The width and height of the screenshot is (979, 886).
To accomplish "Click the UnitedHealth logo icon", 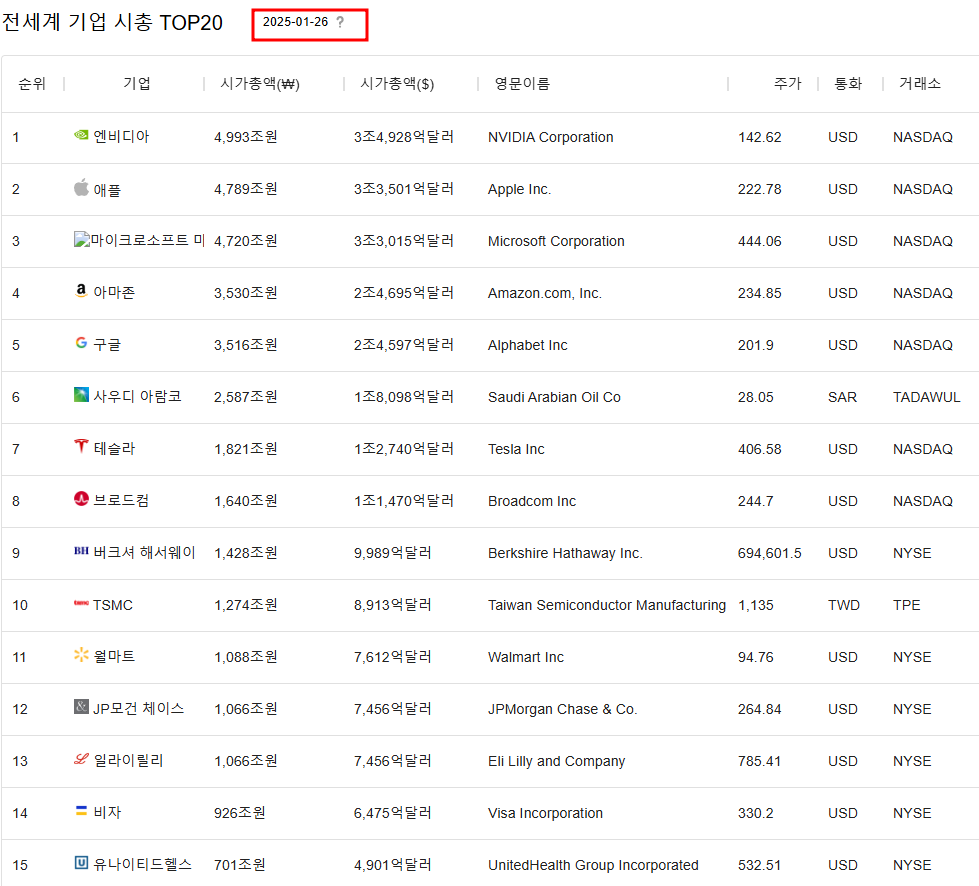I will pos(81,862).
